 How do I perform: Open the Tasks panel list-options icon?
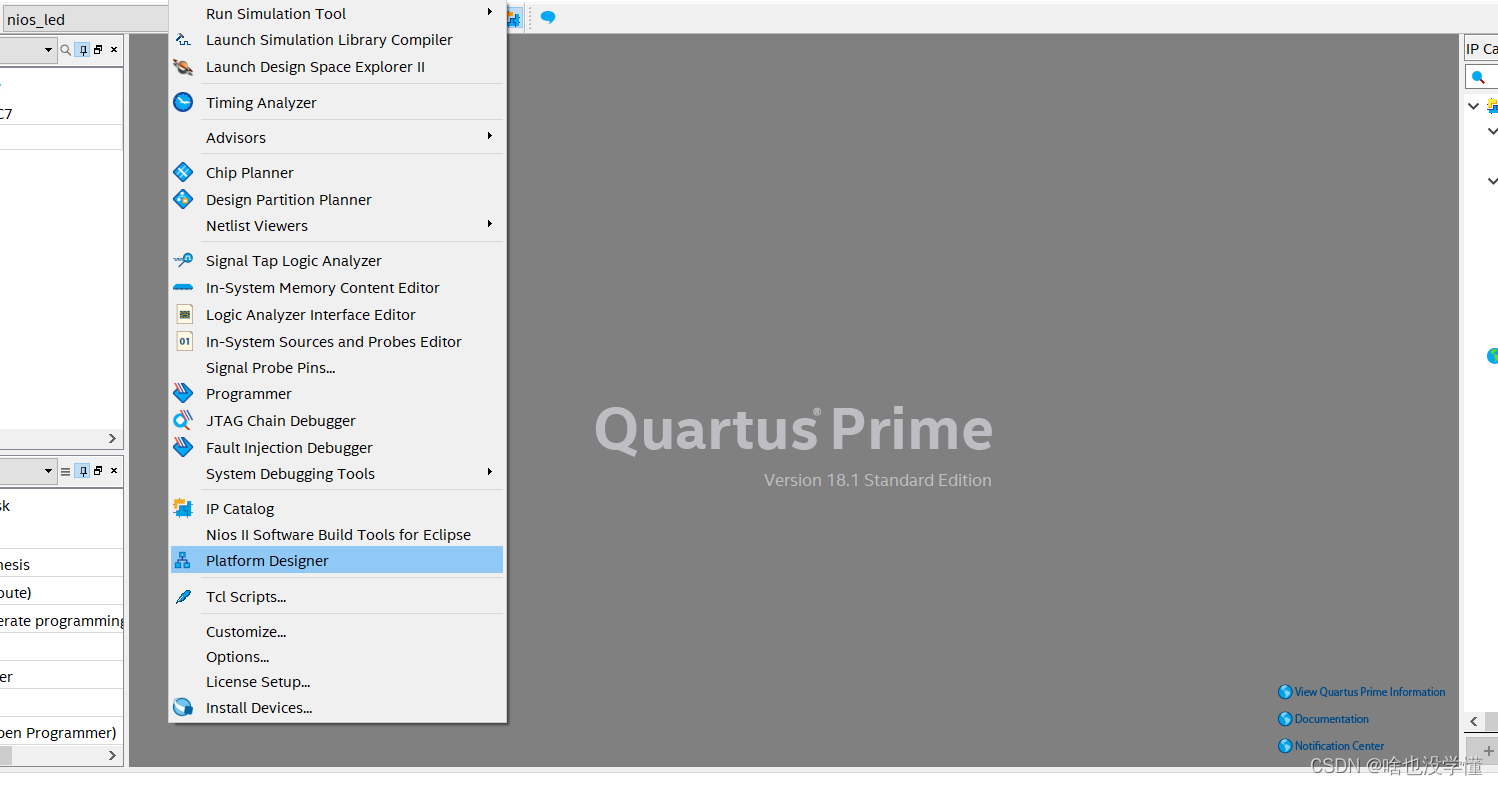[66, 470]
